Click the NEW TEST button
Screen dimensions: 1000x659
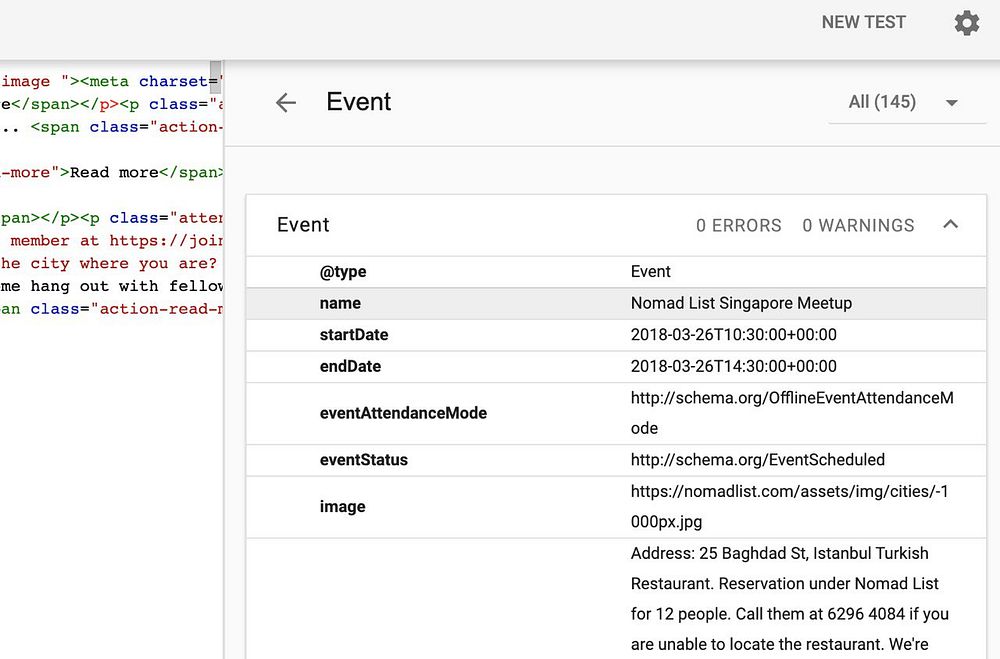pos(864,22)
